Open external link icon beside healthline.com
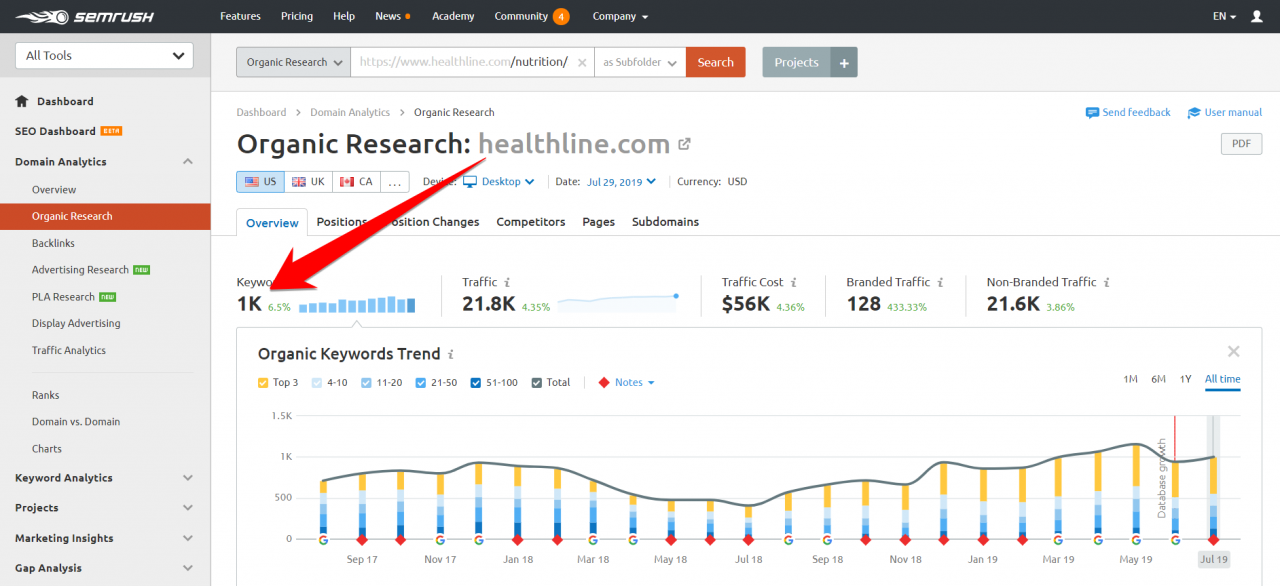 [685, 144]
